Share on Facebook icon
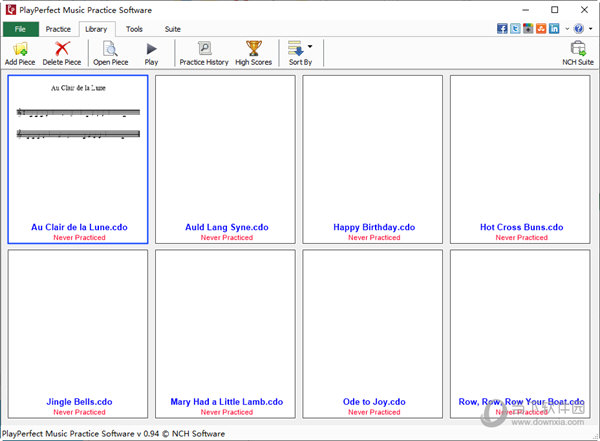 pos(502,29)
